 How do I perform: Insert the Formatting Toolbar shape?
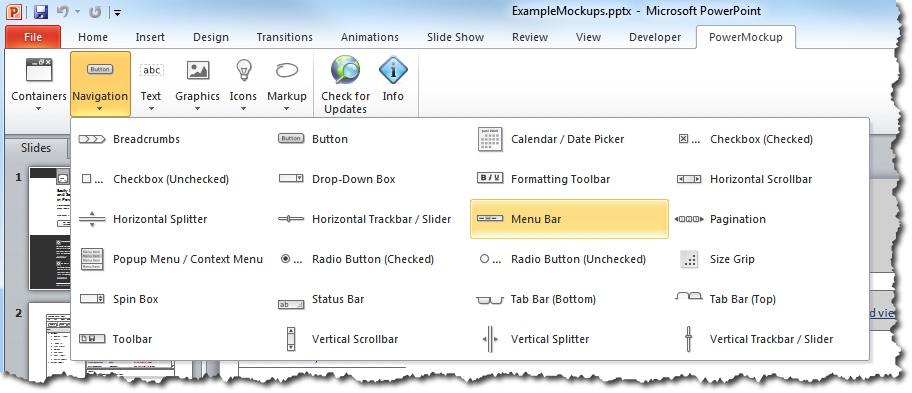(569, 179)
